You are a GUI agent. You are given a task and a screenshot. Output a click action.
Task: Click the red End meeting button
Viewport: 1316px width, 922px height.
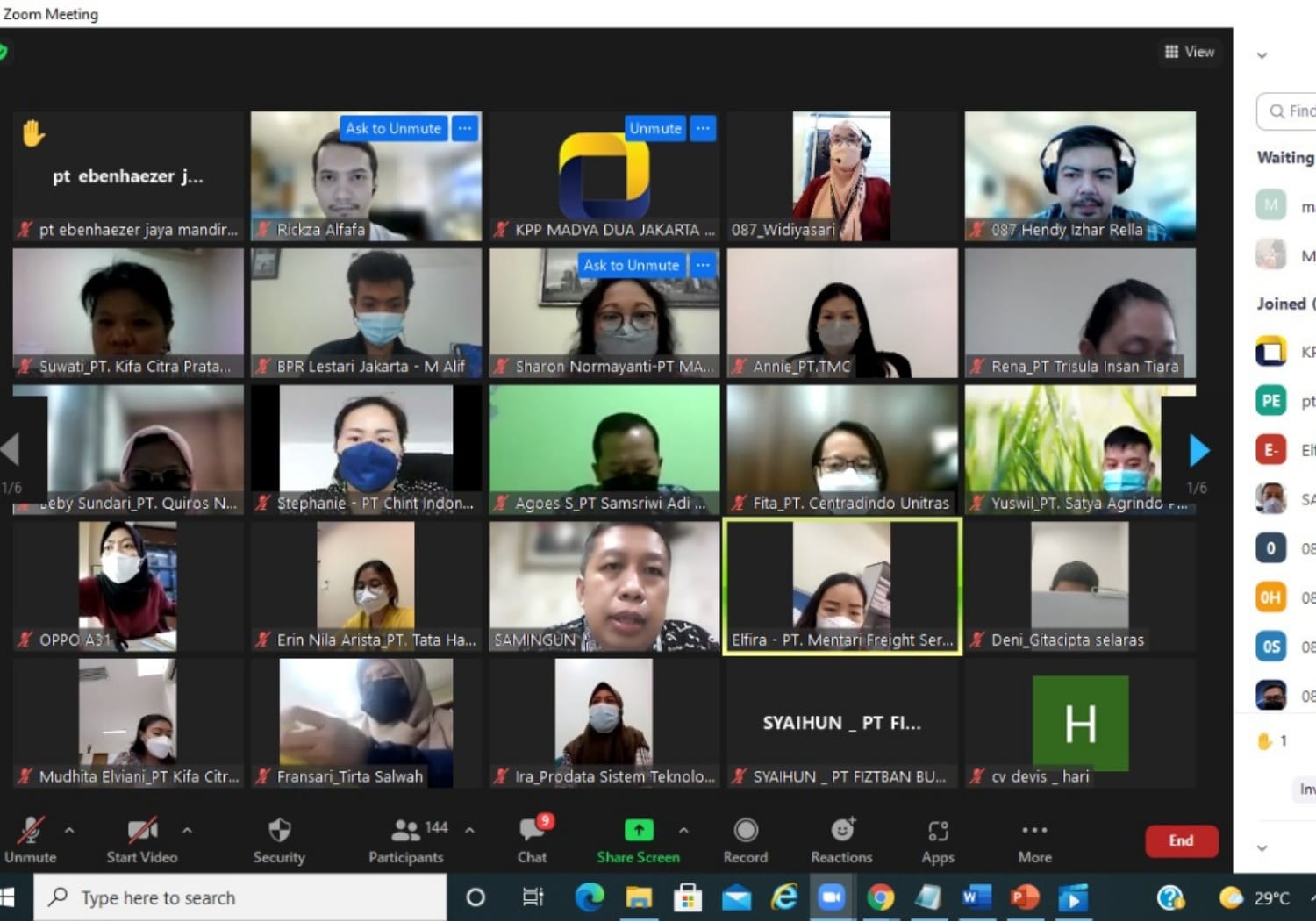(x=1181, y=840)
